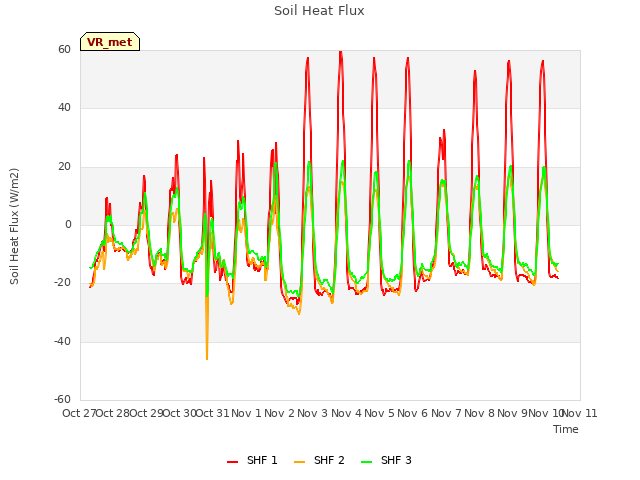Click the red SHF 1 legend marker

tap(232, 462)
